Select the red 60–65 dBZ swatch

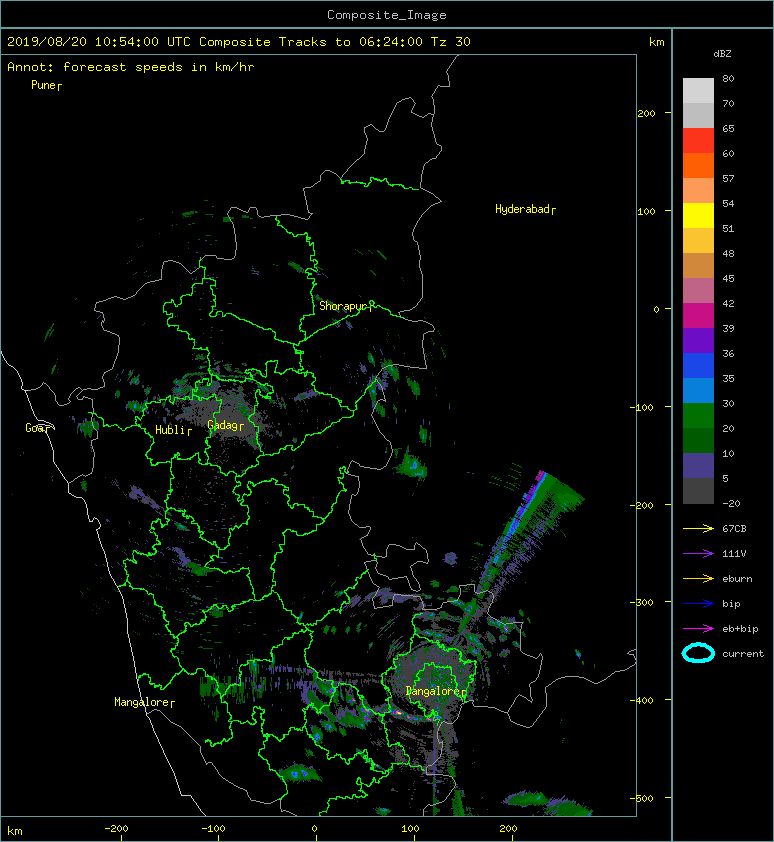pyautogui.click(x=698, y=141)
